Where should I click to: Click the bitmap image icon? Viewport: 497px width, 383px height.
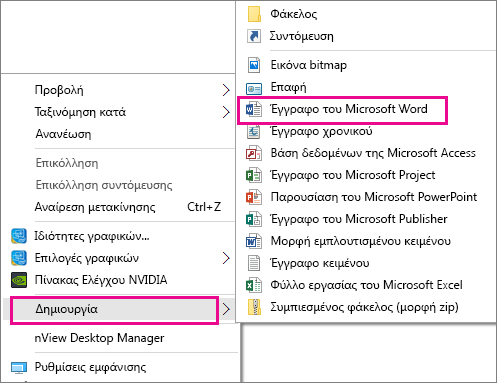click(x=254, y=65)
